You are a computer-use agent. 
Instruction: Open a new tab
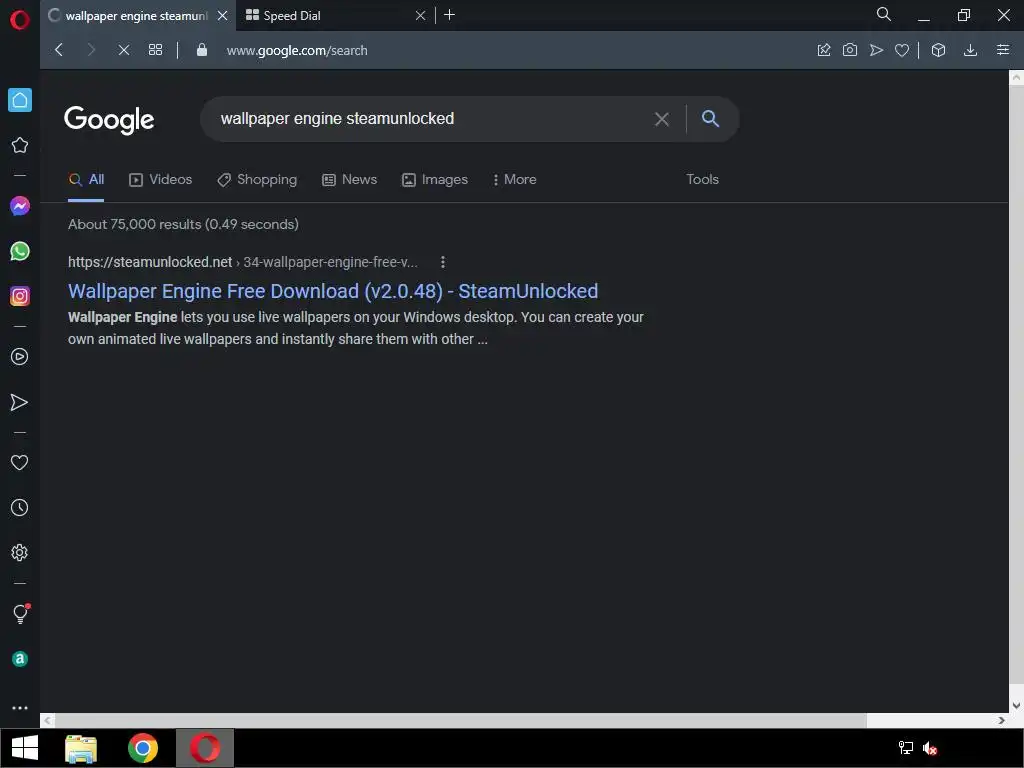[x=449, y=15]
